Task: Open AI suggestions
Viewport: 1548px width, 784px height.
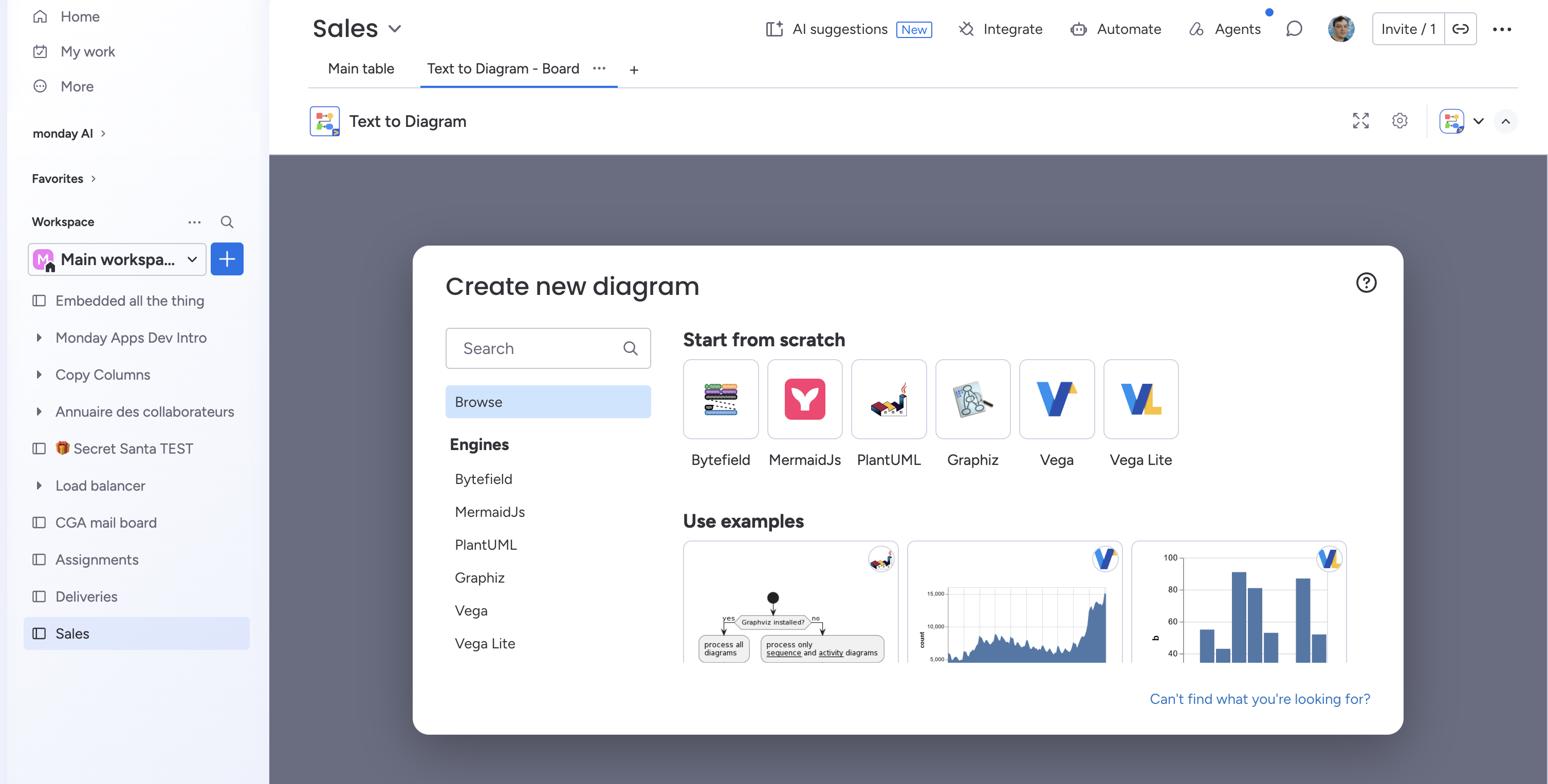Action: click(x=849, y=29)
